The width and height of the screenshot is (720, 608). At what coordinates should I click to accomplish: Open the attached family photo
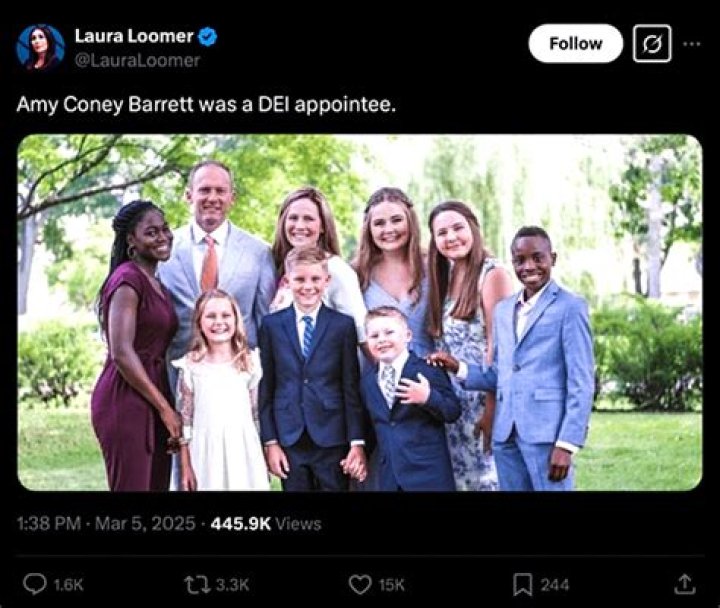[x=359, y=312]
